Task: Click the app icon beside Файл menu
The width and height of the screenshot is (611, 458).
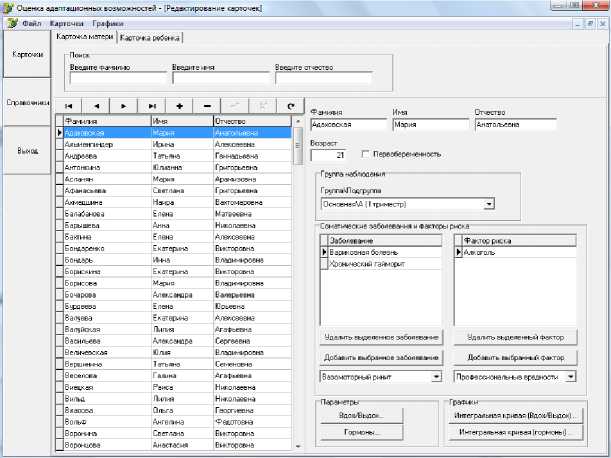Action: (11, 20)
